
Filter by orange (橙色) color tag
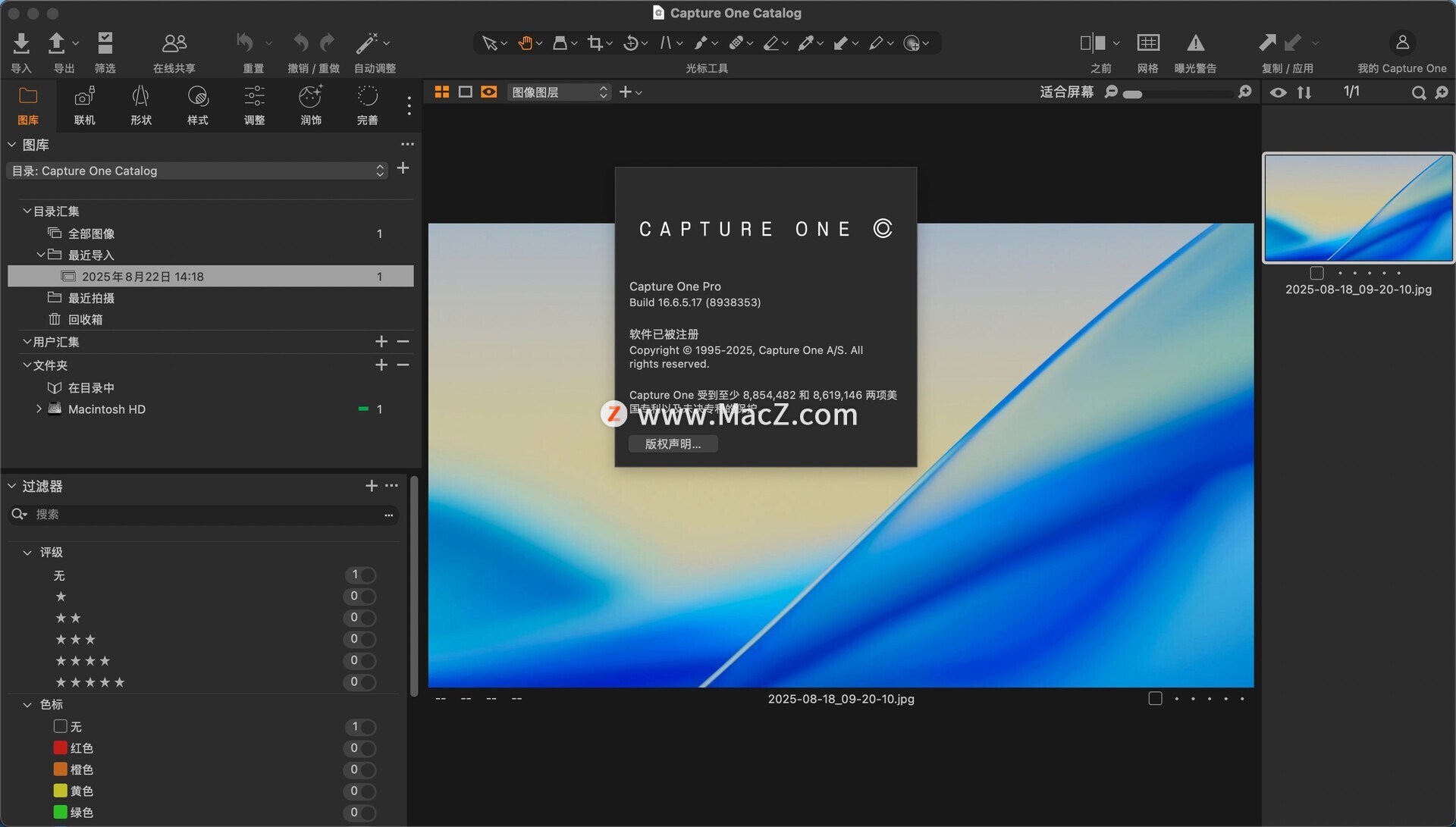pos(360,769)
